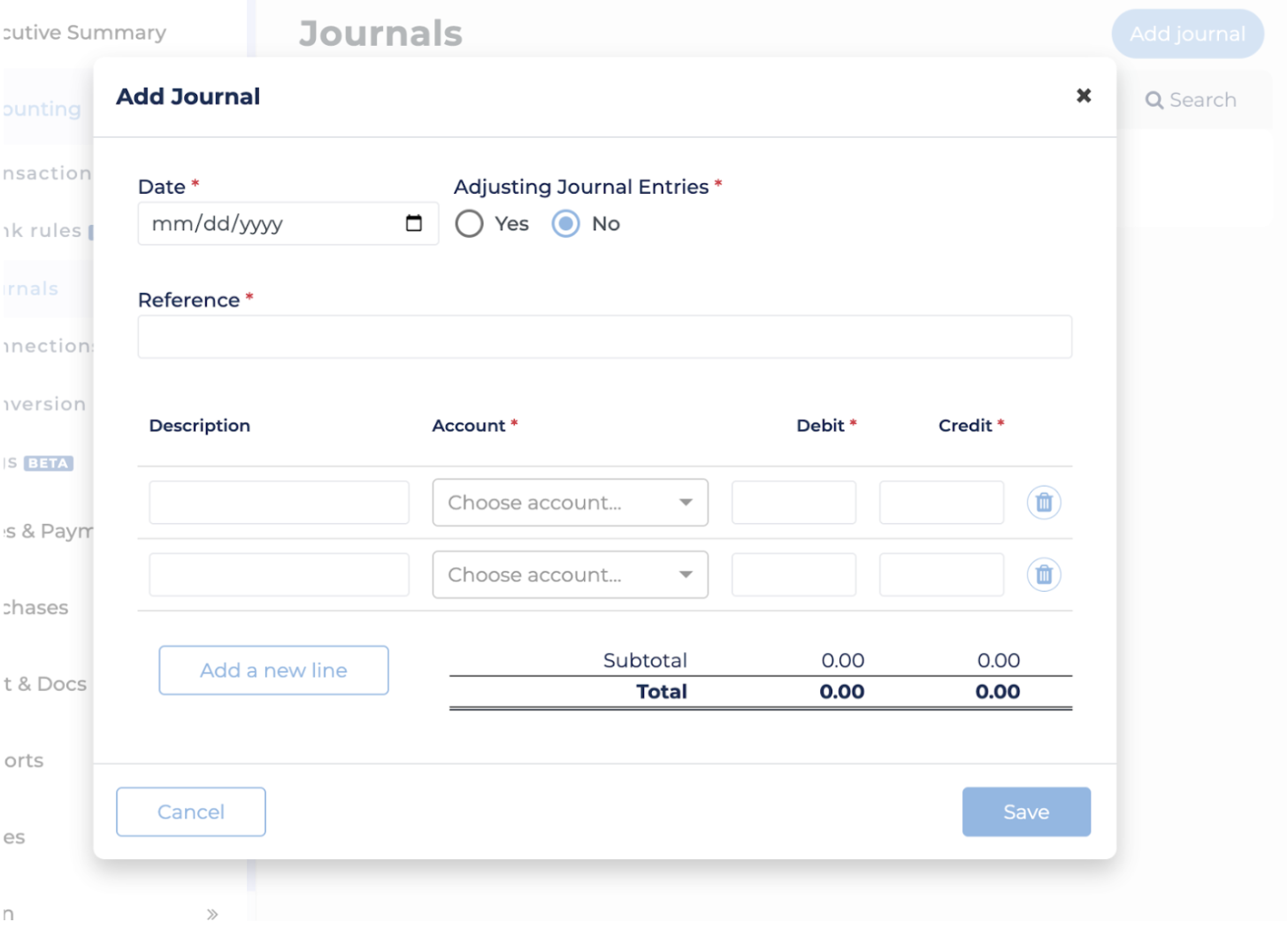
Task: Open first row Choose account dropdown
Action: (x=570, y=503)
